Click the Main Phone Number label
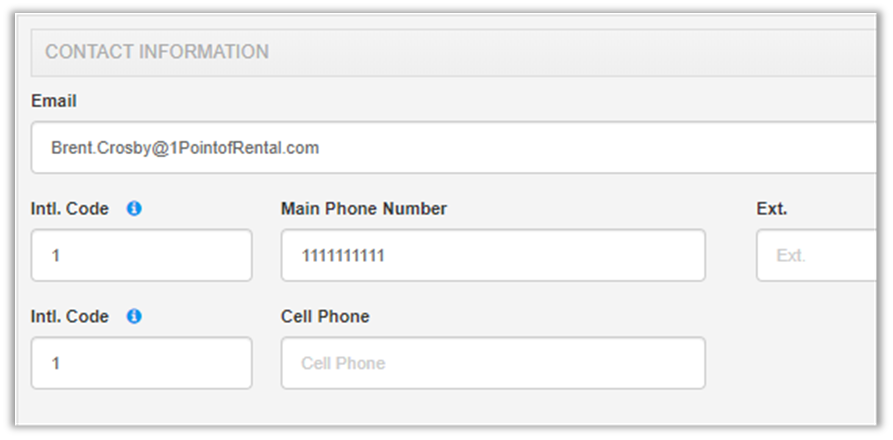 364,209
